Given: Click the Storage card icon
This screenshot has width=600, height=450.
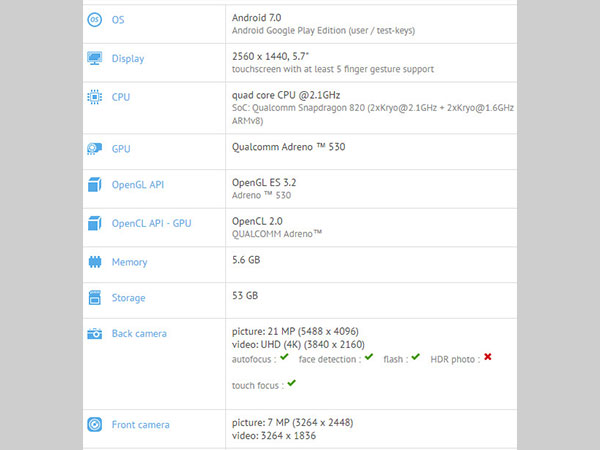Looking at the screenshot, I should (x=95, y=298).
